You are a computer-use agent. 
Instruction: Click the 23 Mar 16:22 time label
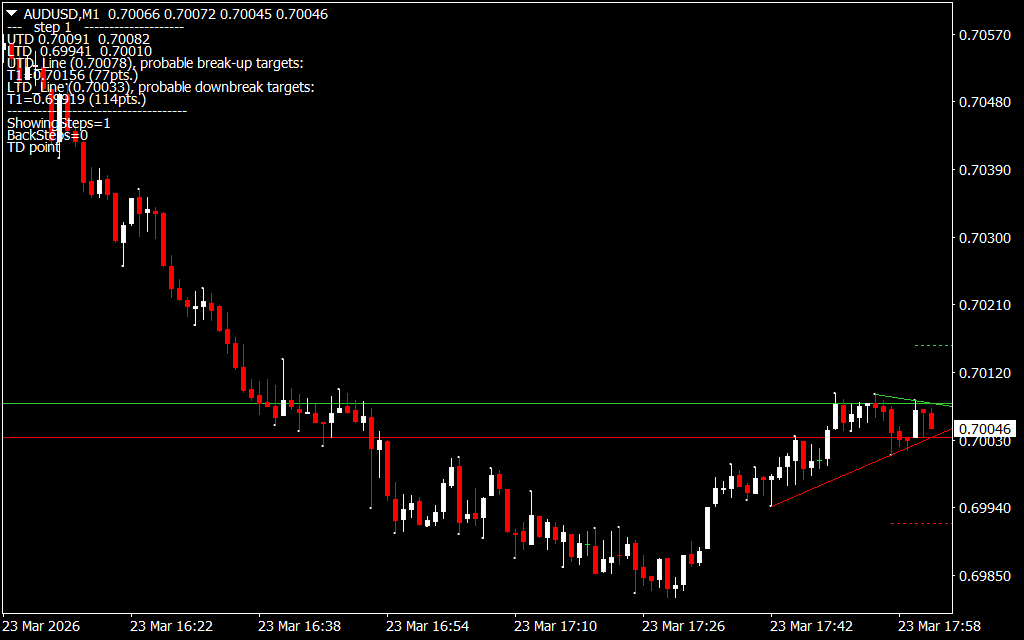171,626
